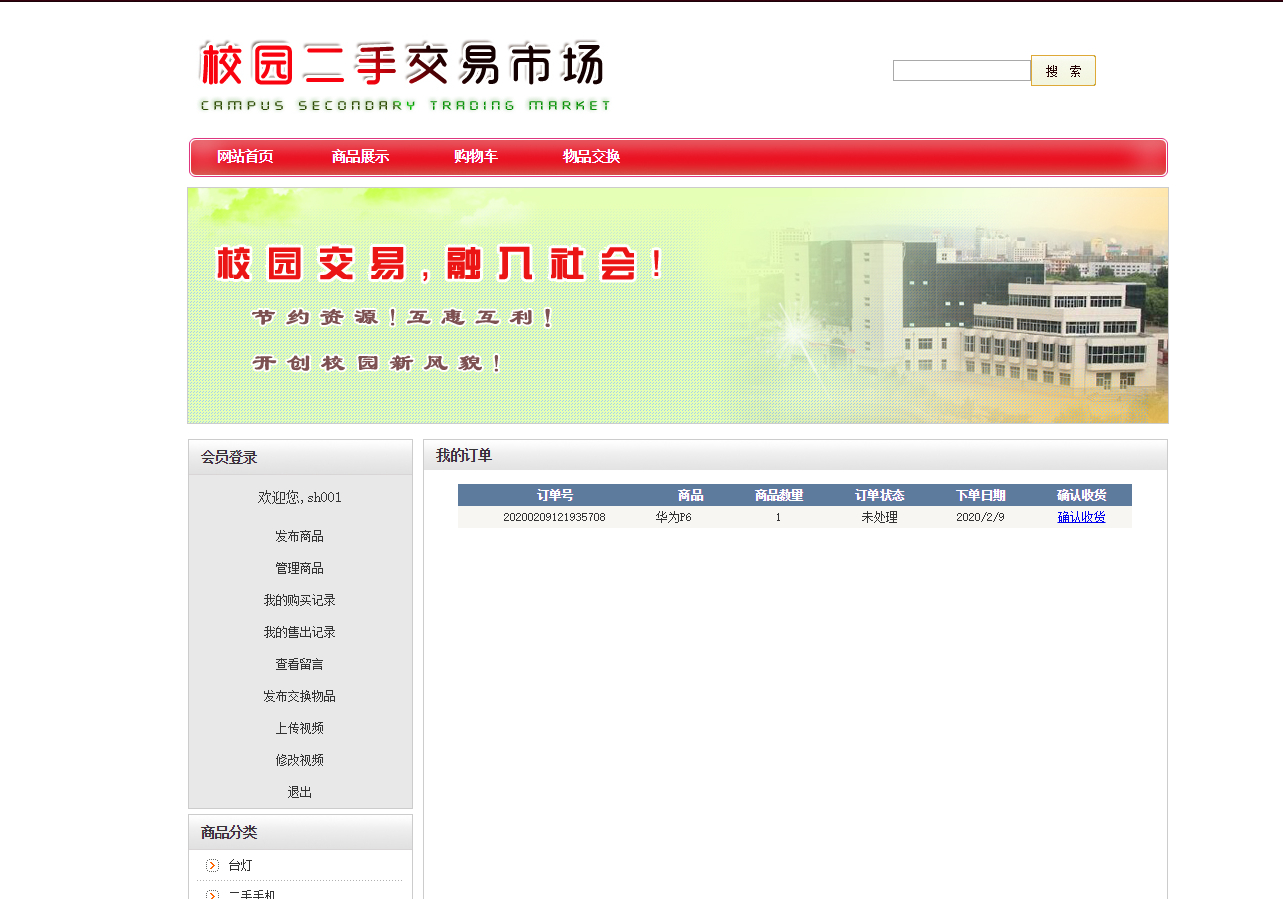The image size is (1283, 899).
Task: Click the 订单号 column header
Action: (555, 495)
